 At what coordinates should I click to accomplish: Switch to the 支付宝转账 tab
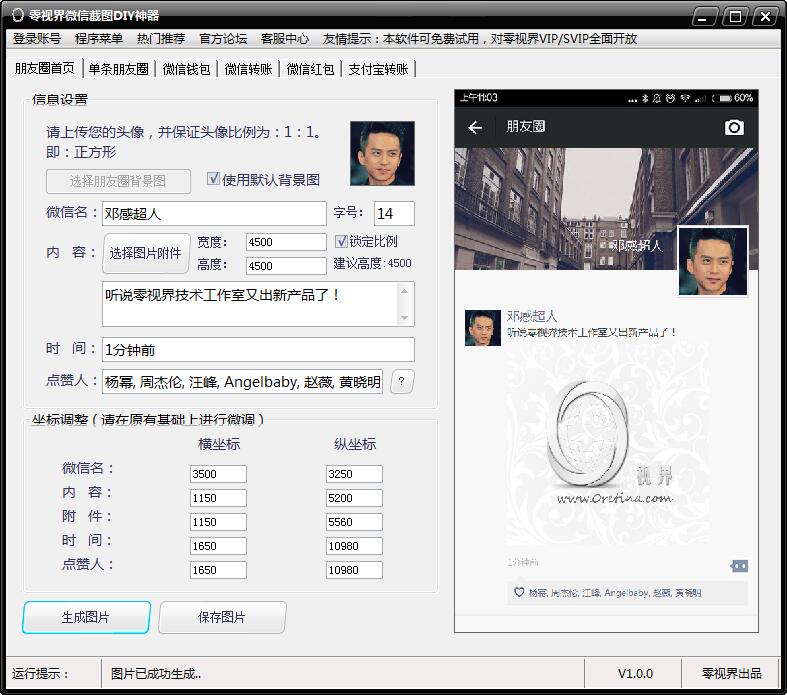pos(378,69)
